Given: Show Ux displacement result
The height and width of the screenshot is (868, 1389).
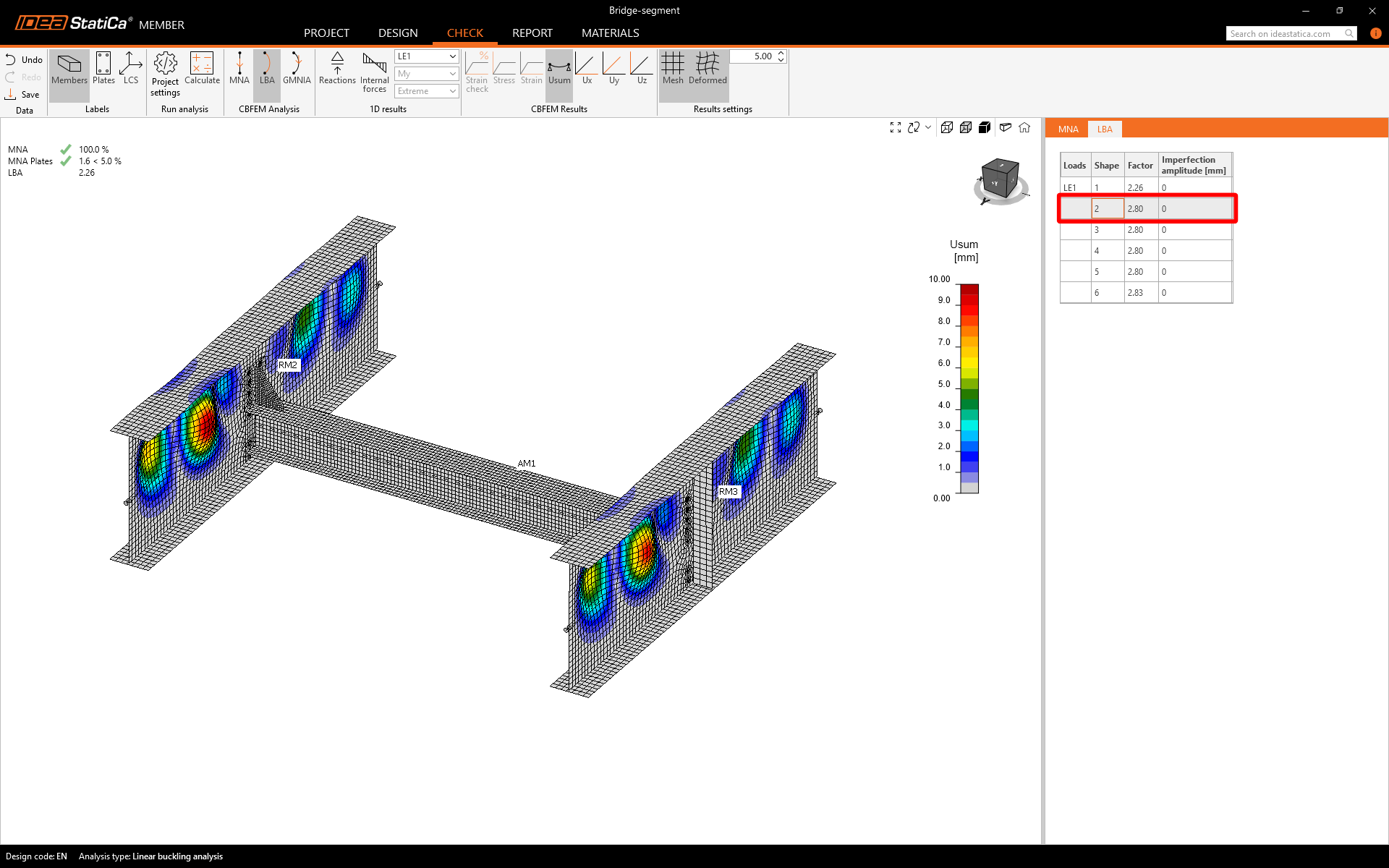Looking at the screenshot, I should tap(587, 69).
